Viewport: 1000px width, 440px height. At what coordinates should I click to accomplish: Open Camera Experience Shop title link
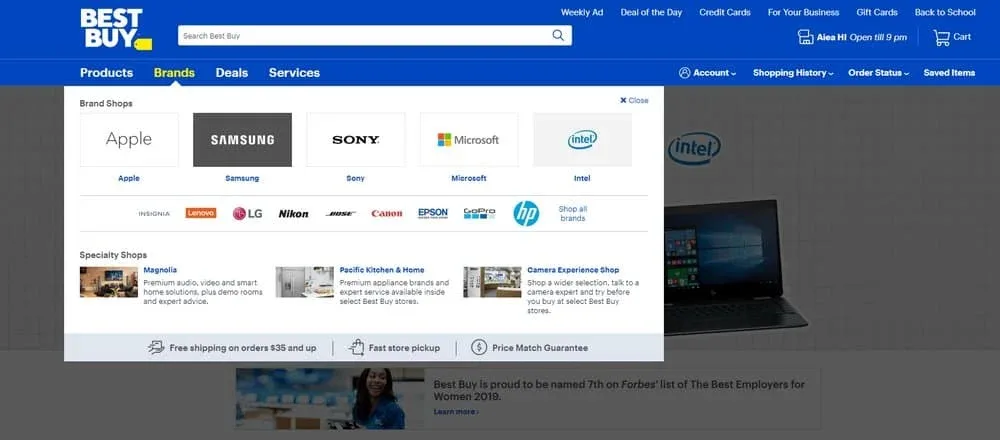tap(573, 270)
